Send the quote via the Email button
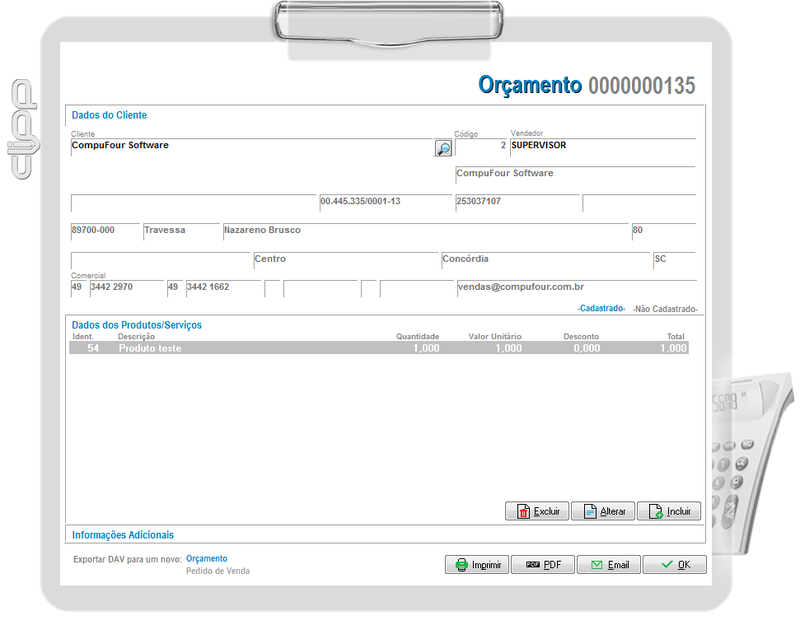800x639 pixels. click(x=609, y=565)
